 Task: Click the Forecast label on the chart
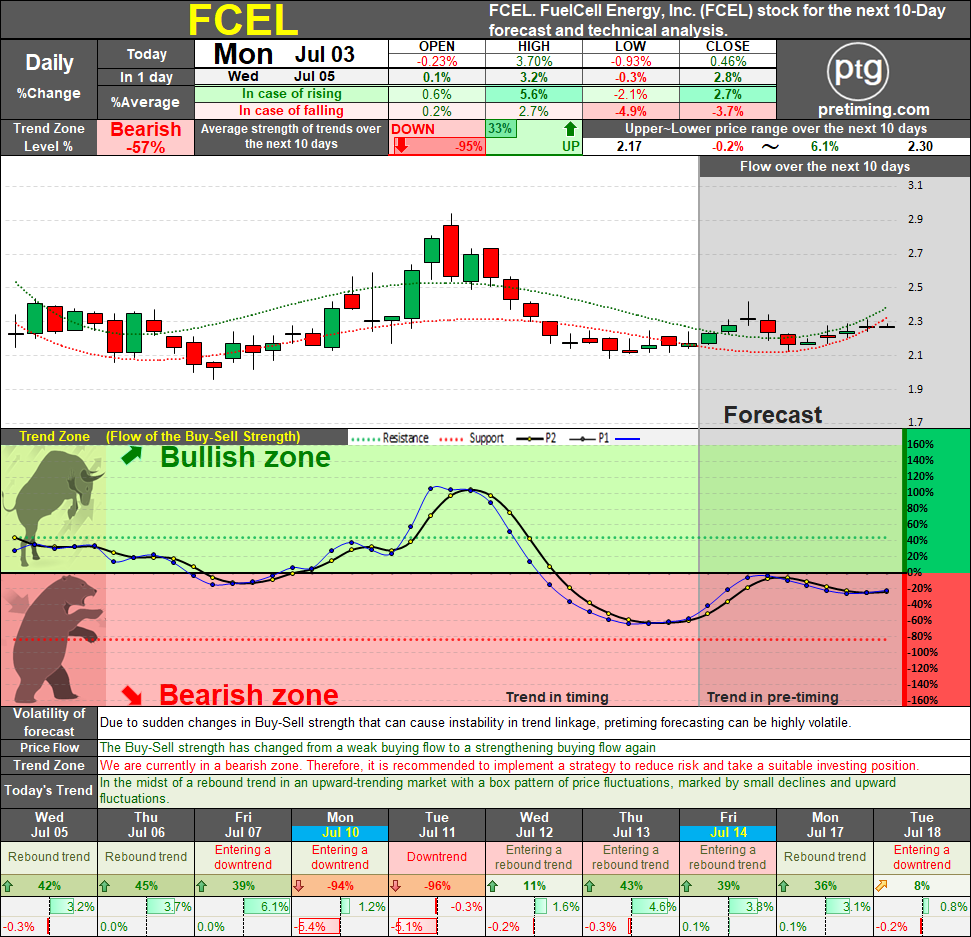coord(773,414)
